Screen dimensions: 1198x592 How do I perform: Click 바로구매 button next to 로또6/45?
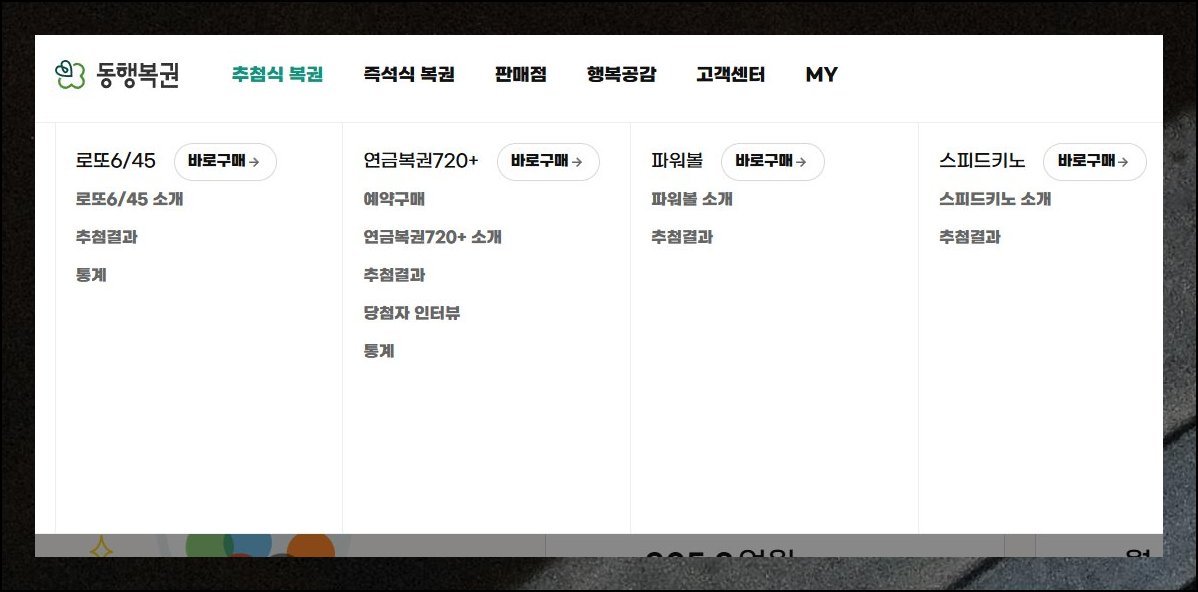[x=225, y=162]
